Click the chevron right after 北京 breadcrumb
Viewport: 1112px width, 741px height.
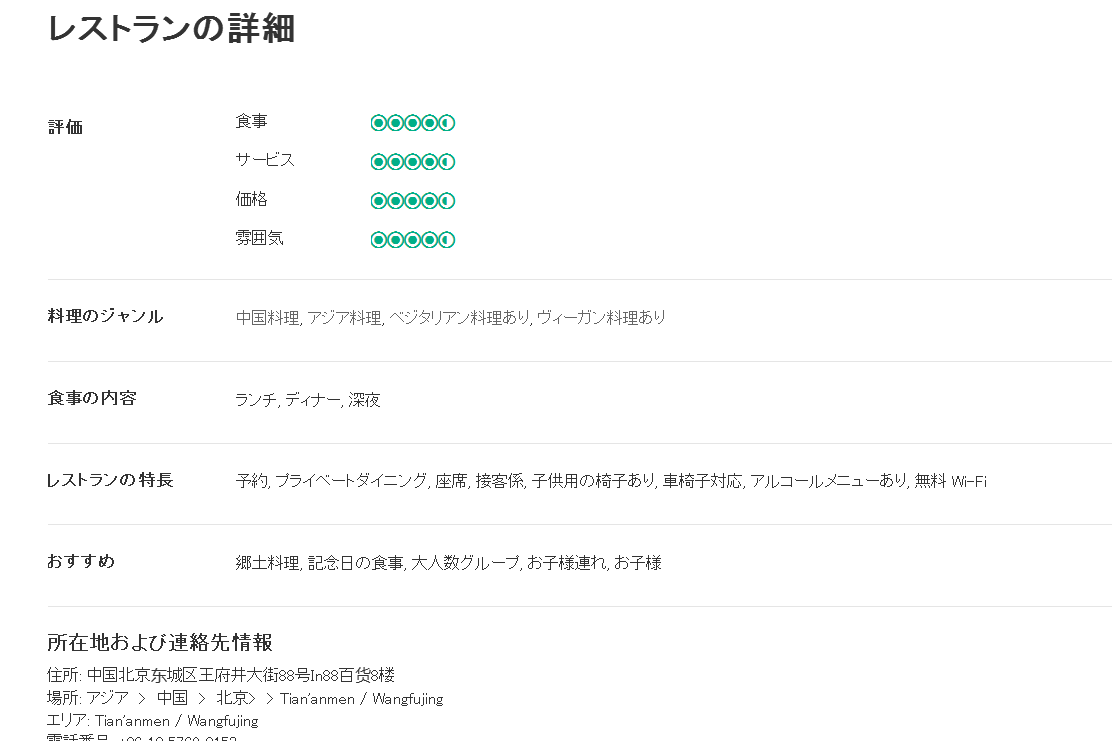click(269, 699)
